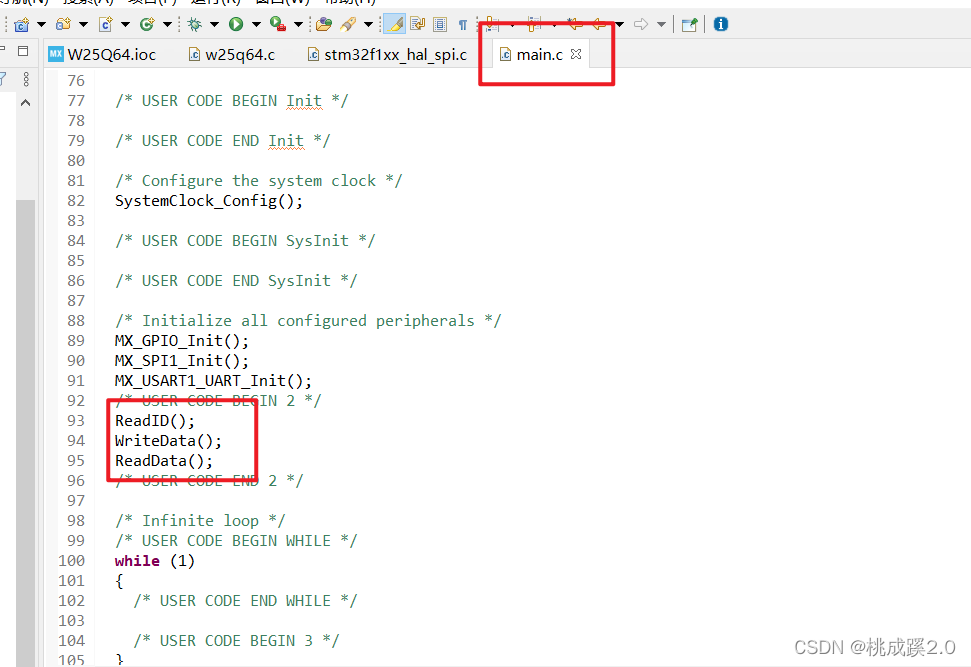Click the ReadID(); call

click(x=155, y=421)
